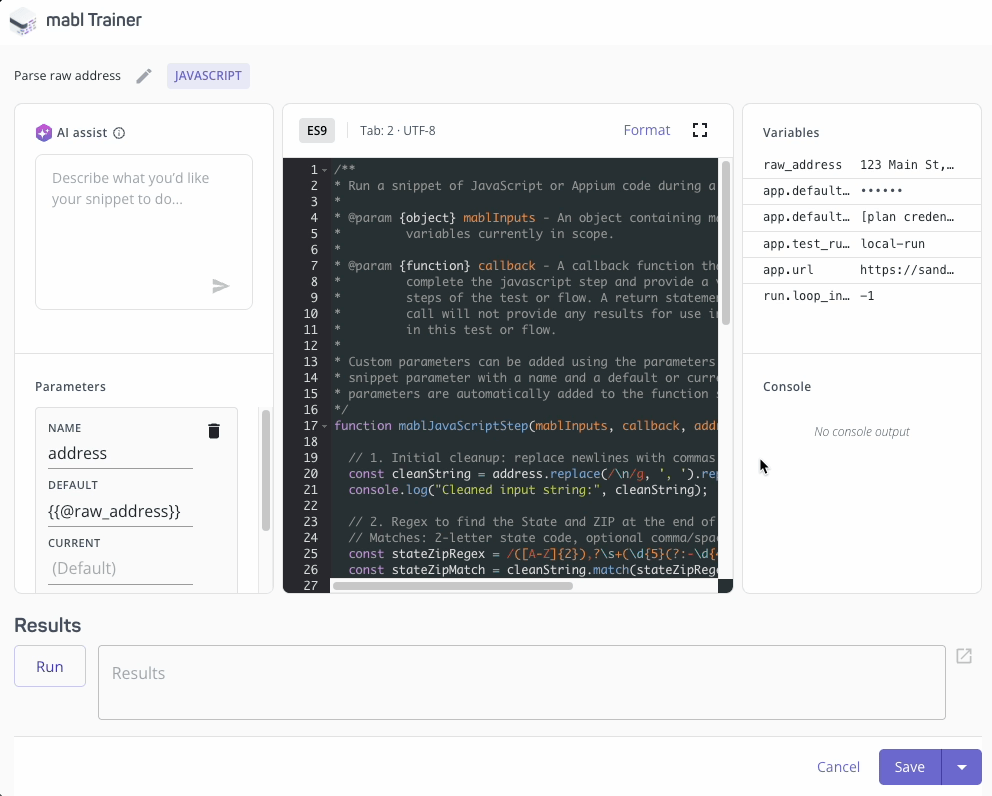Open the Save button dropdown arrow
Viewport: 992px width, 796px height.
tap(961, 767)
